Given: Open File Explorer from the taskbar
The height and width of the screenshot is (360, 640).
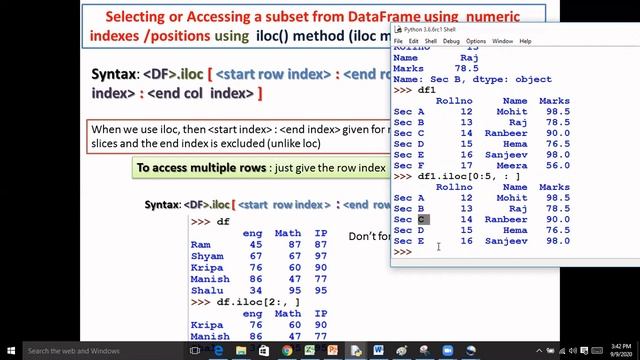Looking at the screenshot, I should click(x=241, y=351).
